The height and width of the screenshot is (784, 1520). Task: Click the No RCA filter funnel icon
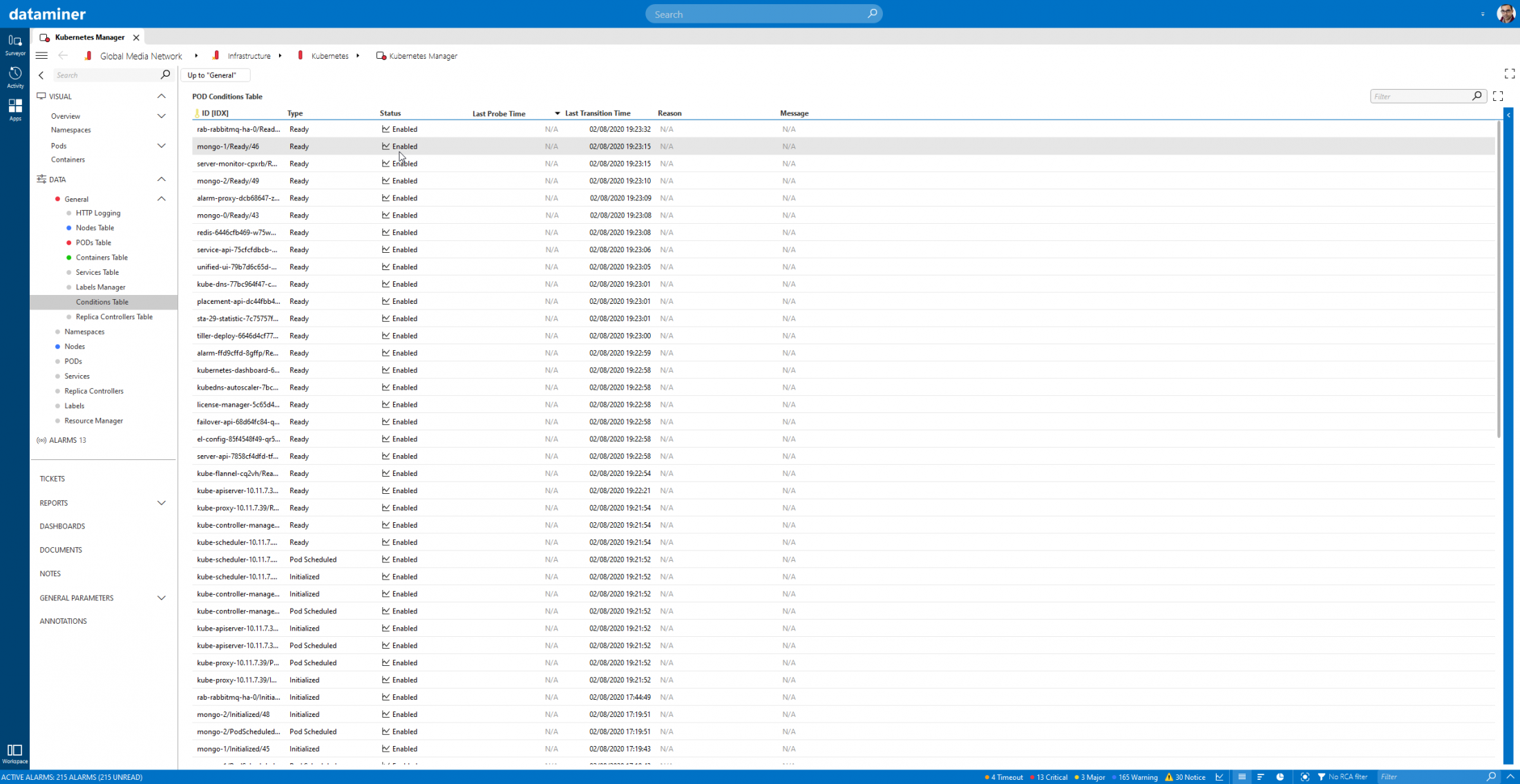tap(1321, 777)
